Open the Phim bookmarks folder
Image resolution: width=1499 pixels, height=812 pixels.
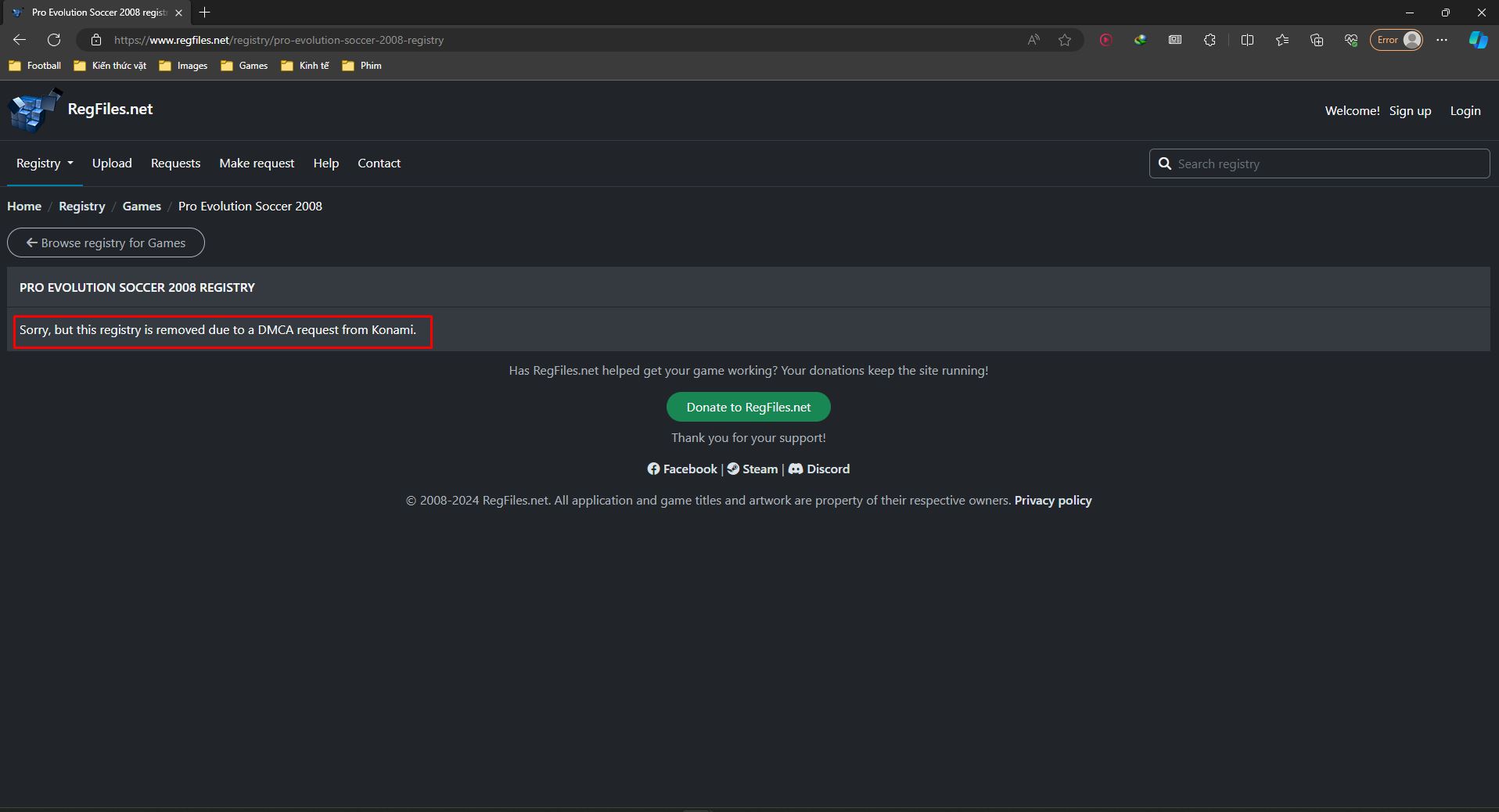pyautogui.click(x=361, y=66)
